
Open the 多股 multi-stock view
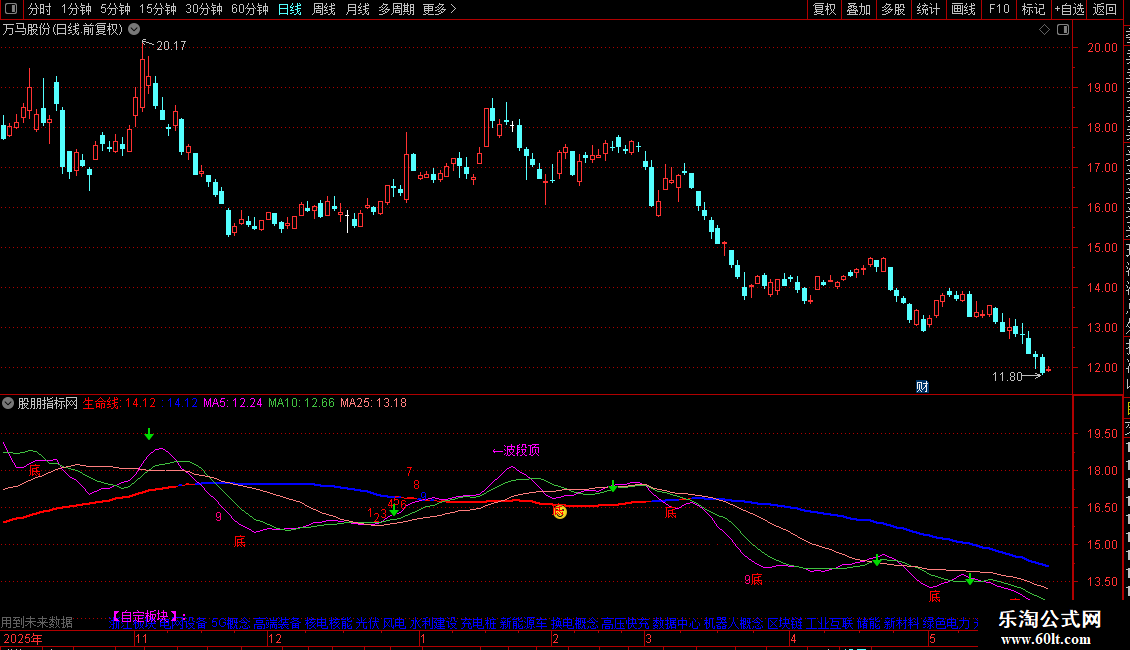pyautogui.click(x=894, y=9)
